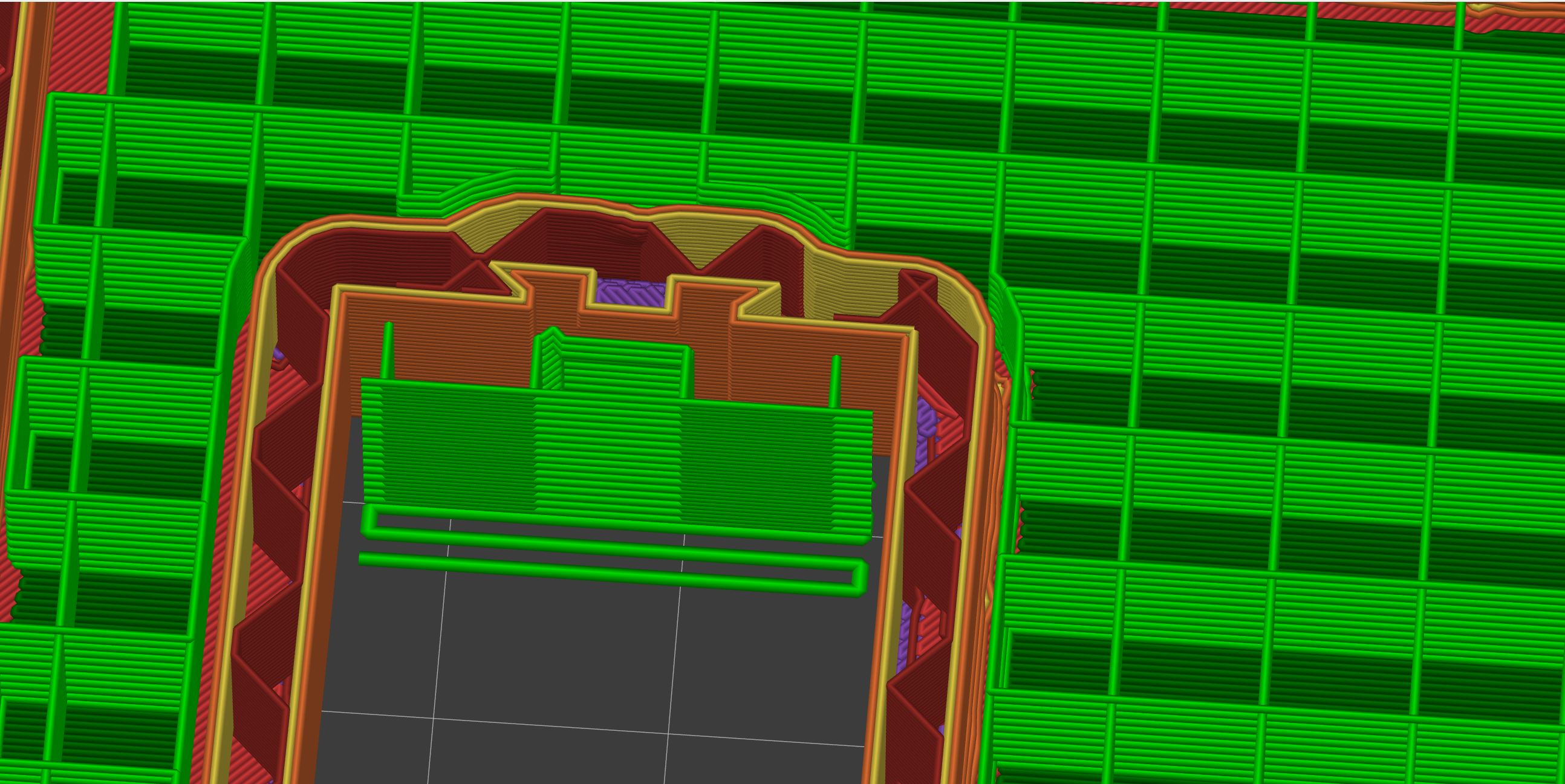
Task: Click the thin green vertical support pillar on the right
Action: tap(835, 381)
